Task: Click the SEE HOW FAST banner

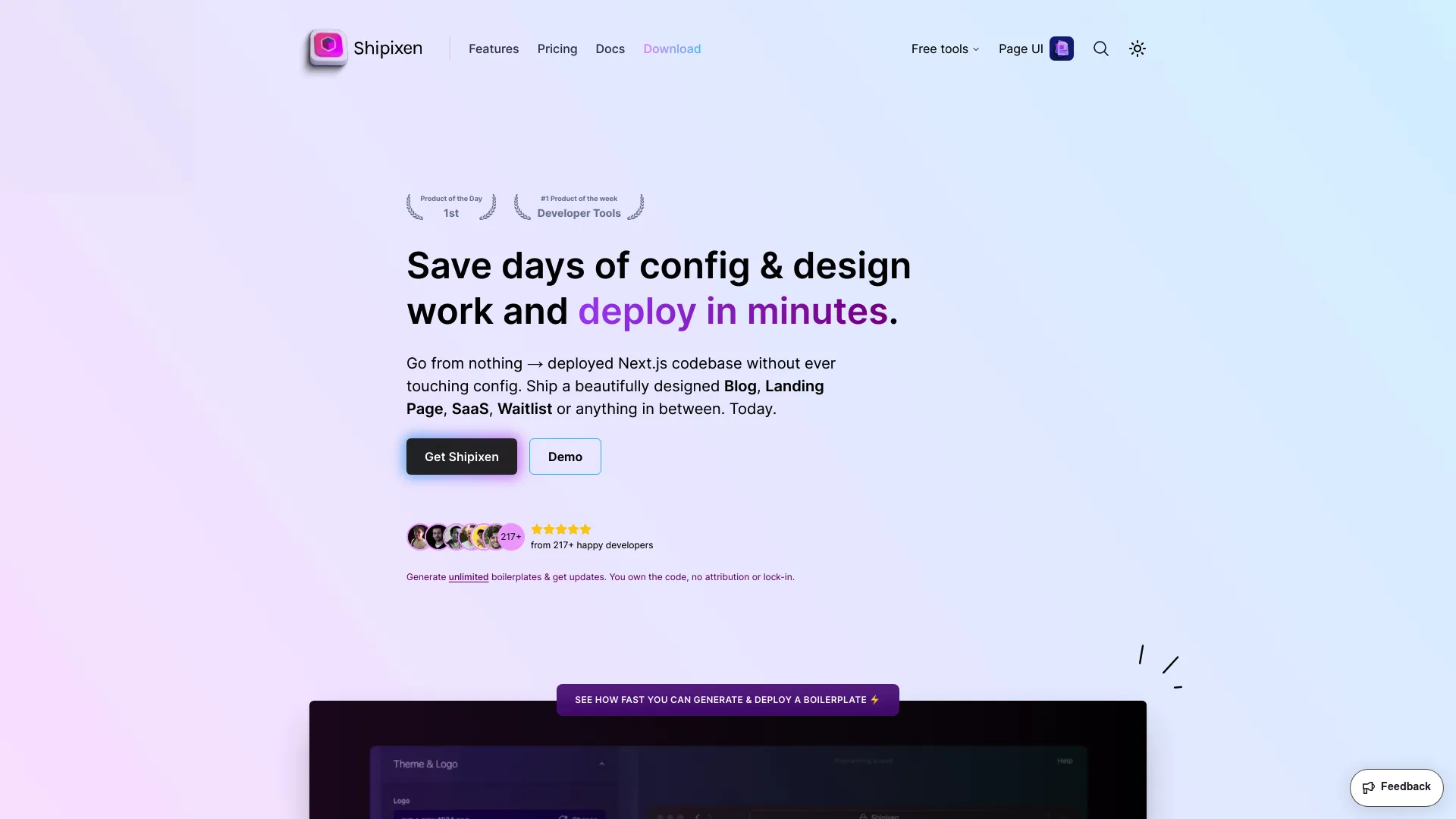Action: 728,700
